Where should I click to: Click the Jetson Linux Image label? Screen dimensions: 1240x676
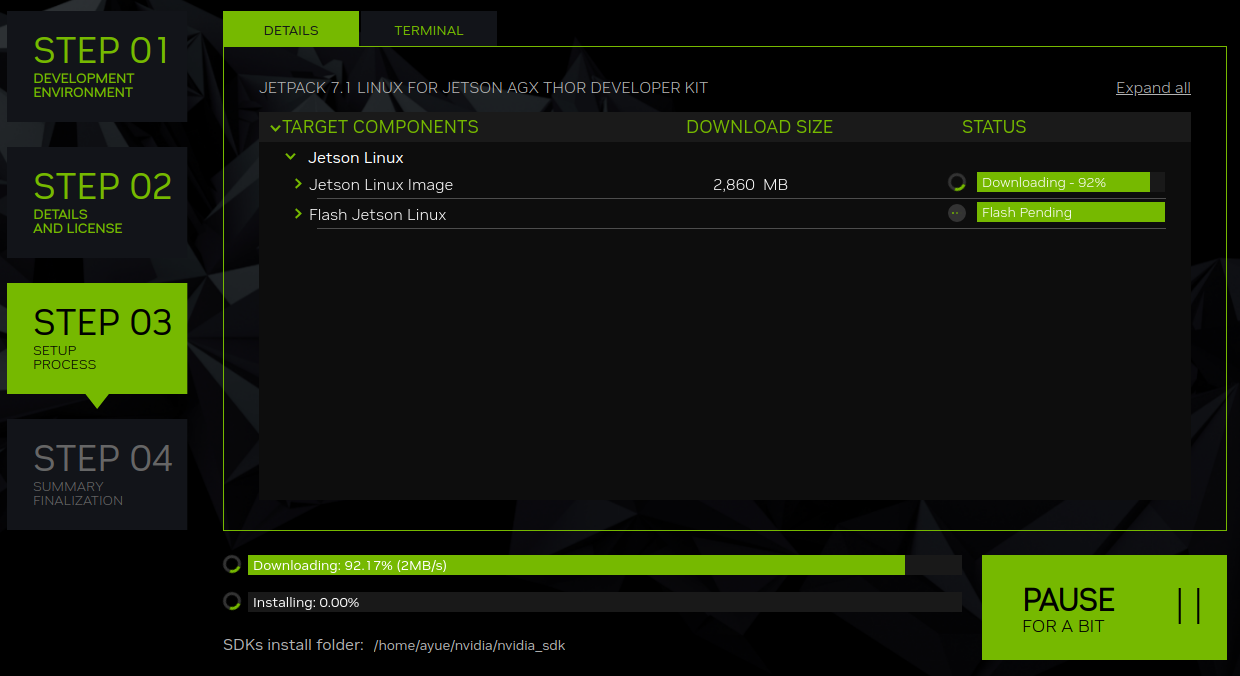(x=381, y=185)
